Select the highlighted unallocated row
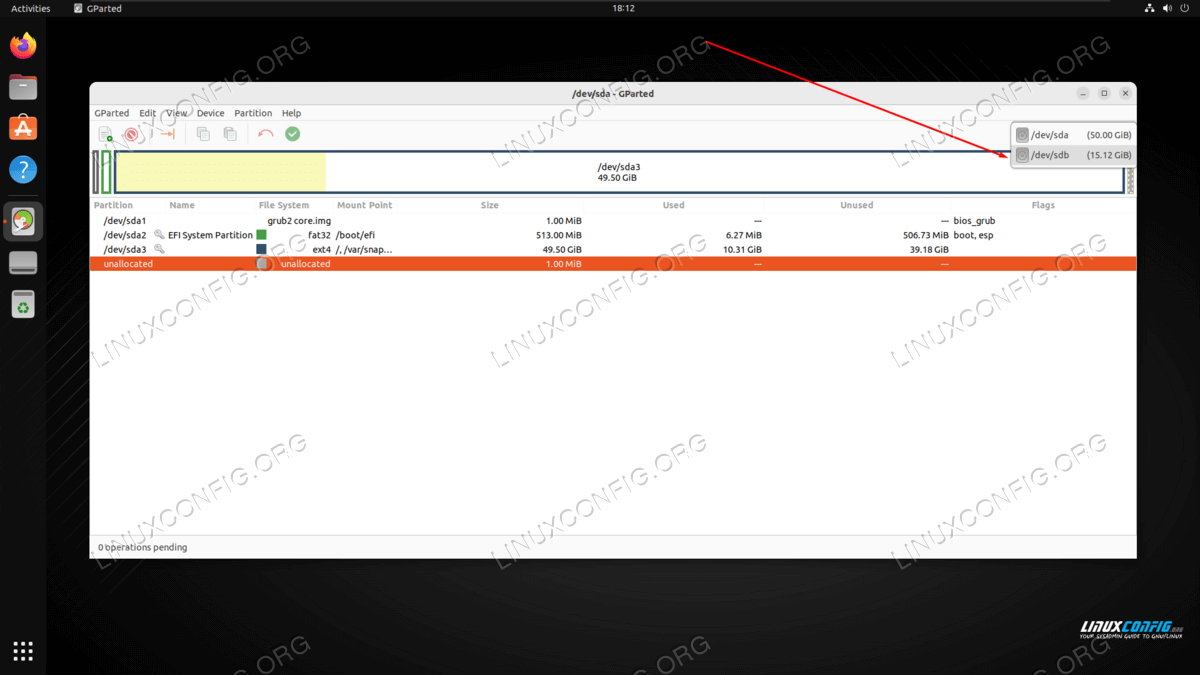The image size is (1200, 675). pyautogui.click(x=613, y=264)
